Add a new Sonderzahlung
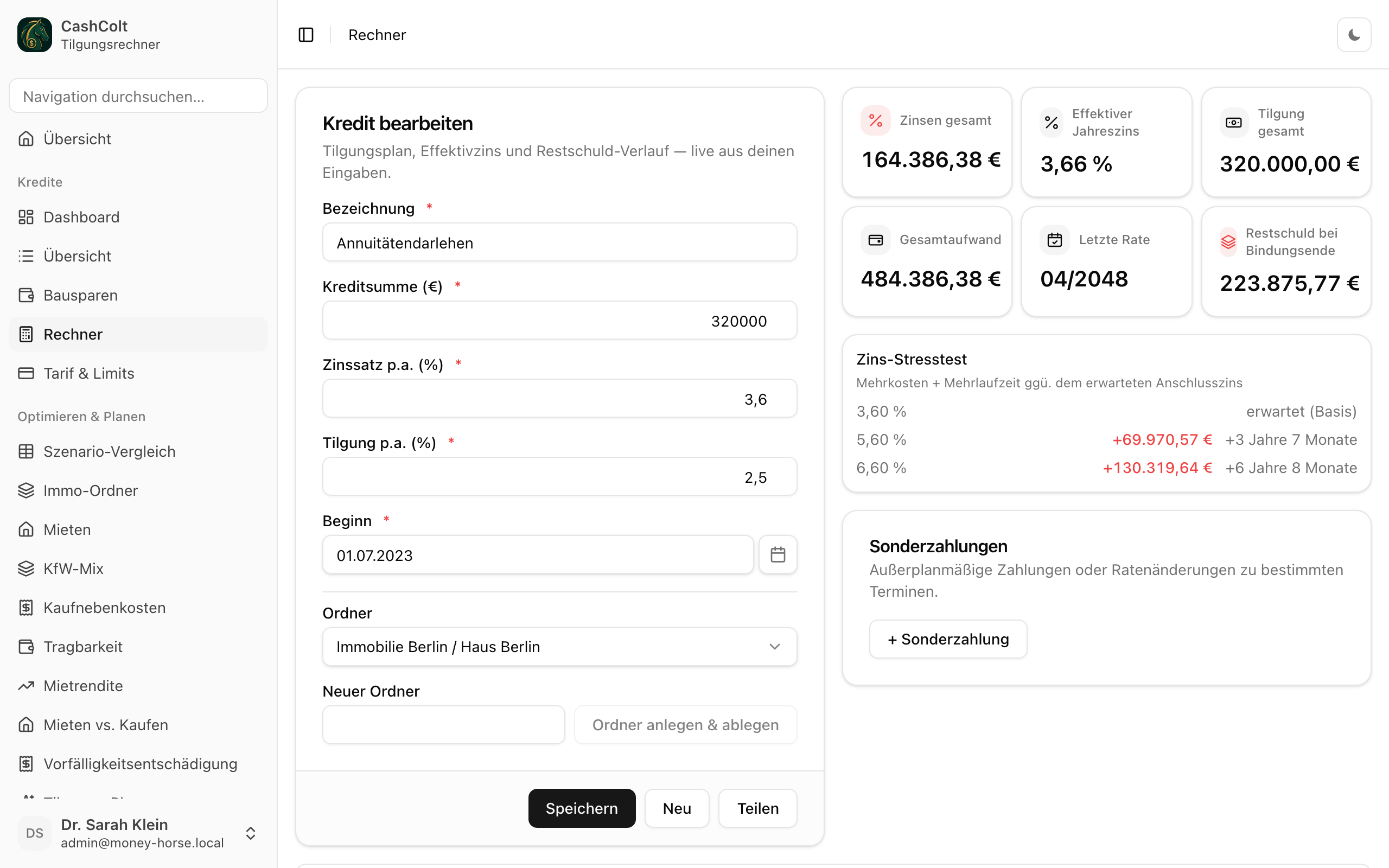 [948, 639]
